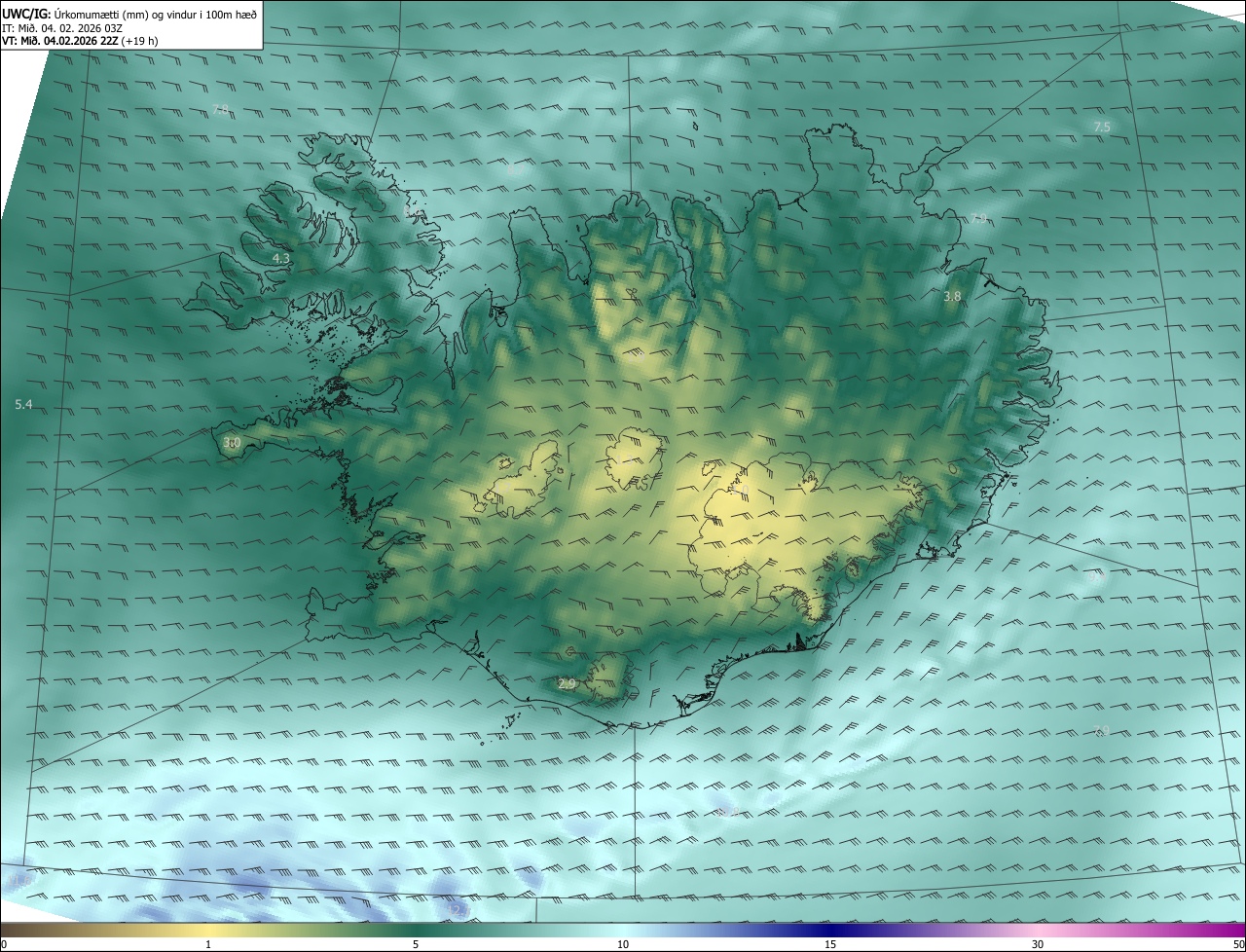This screenshot has height=952, width=1246.
Task: Click the 3.8 value label on the map
Action: click(953, 296)
